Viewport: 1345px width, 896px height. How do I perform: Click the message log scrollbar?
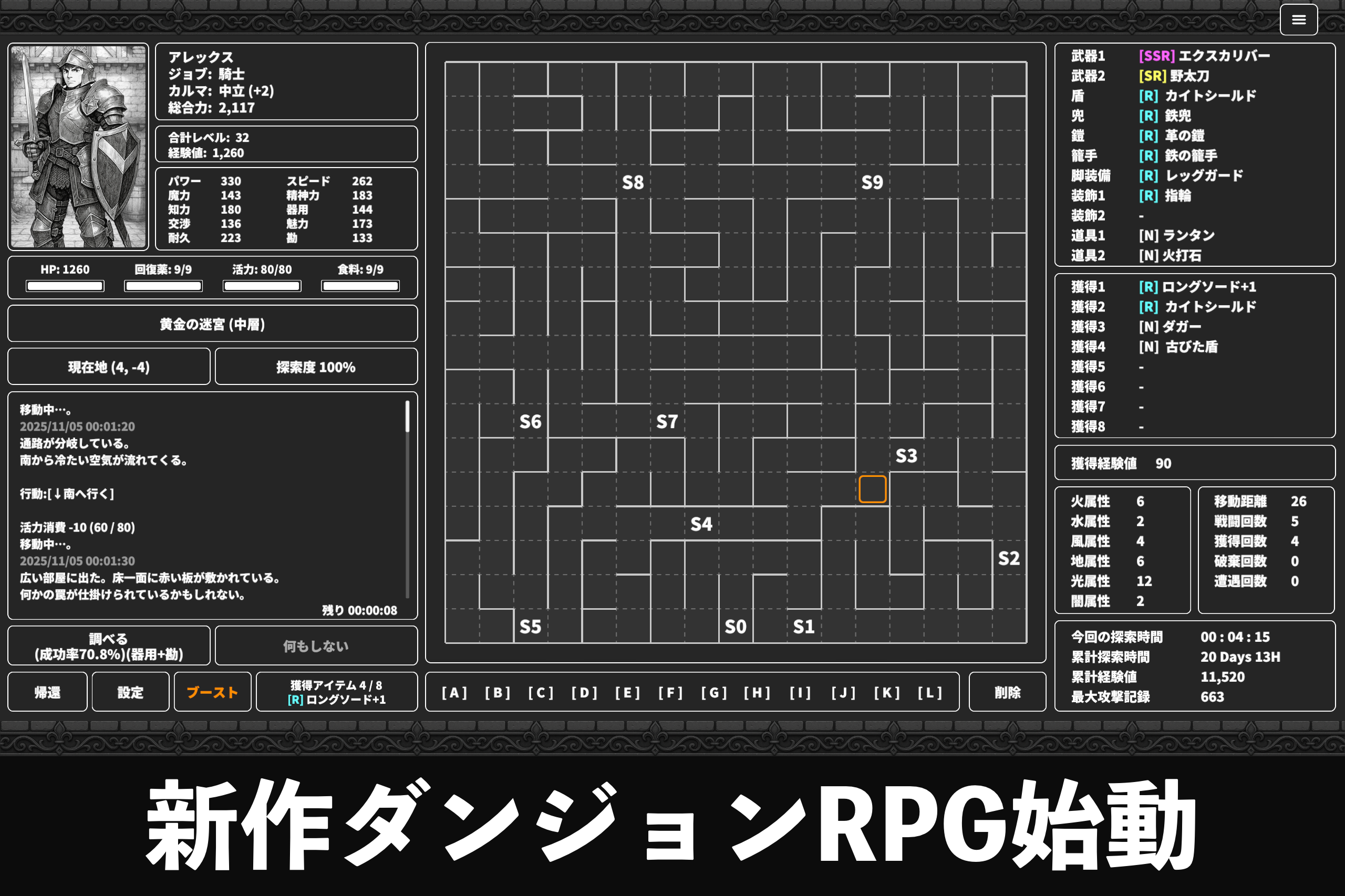[x=407, y=416]
